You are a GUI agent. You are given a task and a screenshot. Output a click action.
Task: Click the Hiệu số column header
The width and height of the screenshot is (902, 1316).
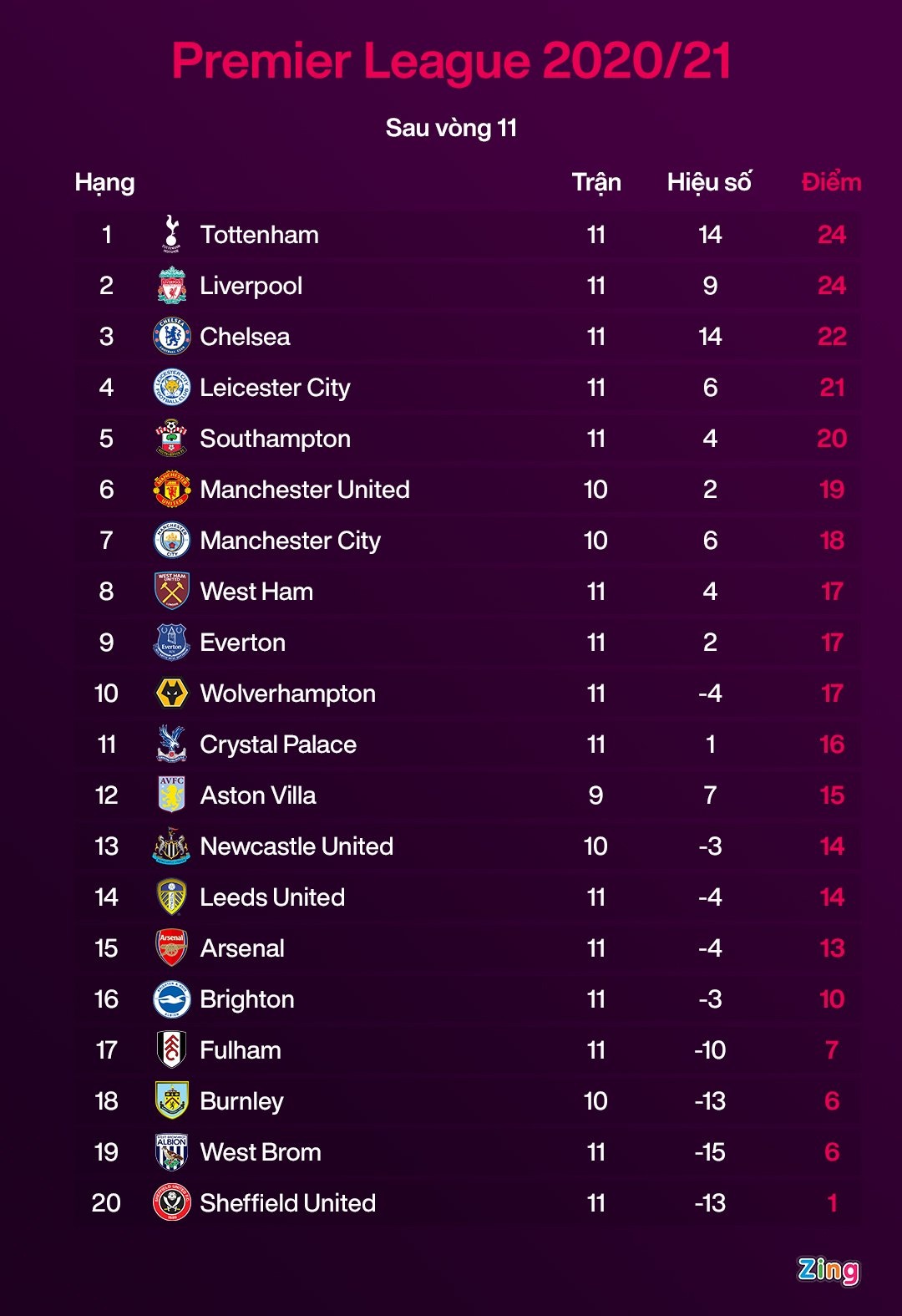(709, 182)
